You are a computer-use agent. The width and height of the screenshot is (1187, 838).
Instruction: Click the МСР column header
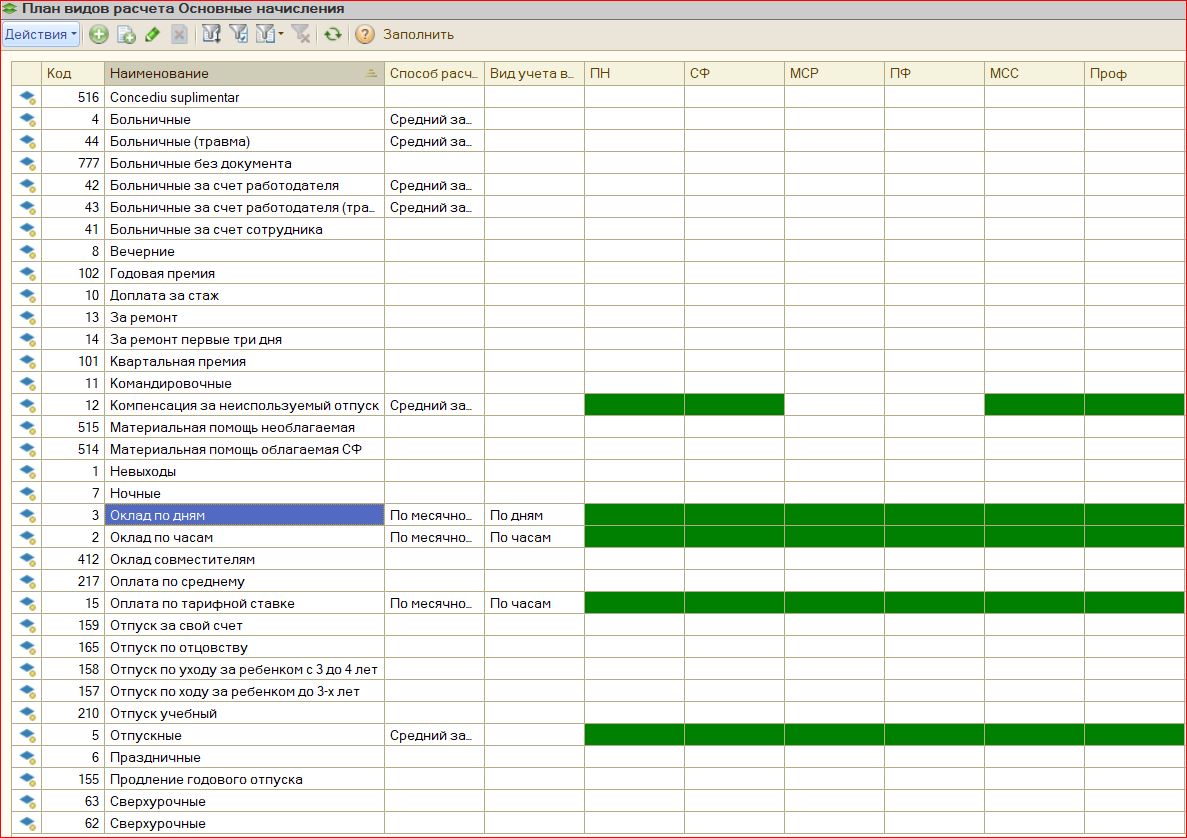coord(834,73)
